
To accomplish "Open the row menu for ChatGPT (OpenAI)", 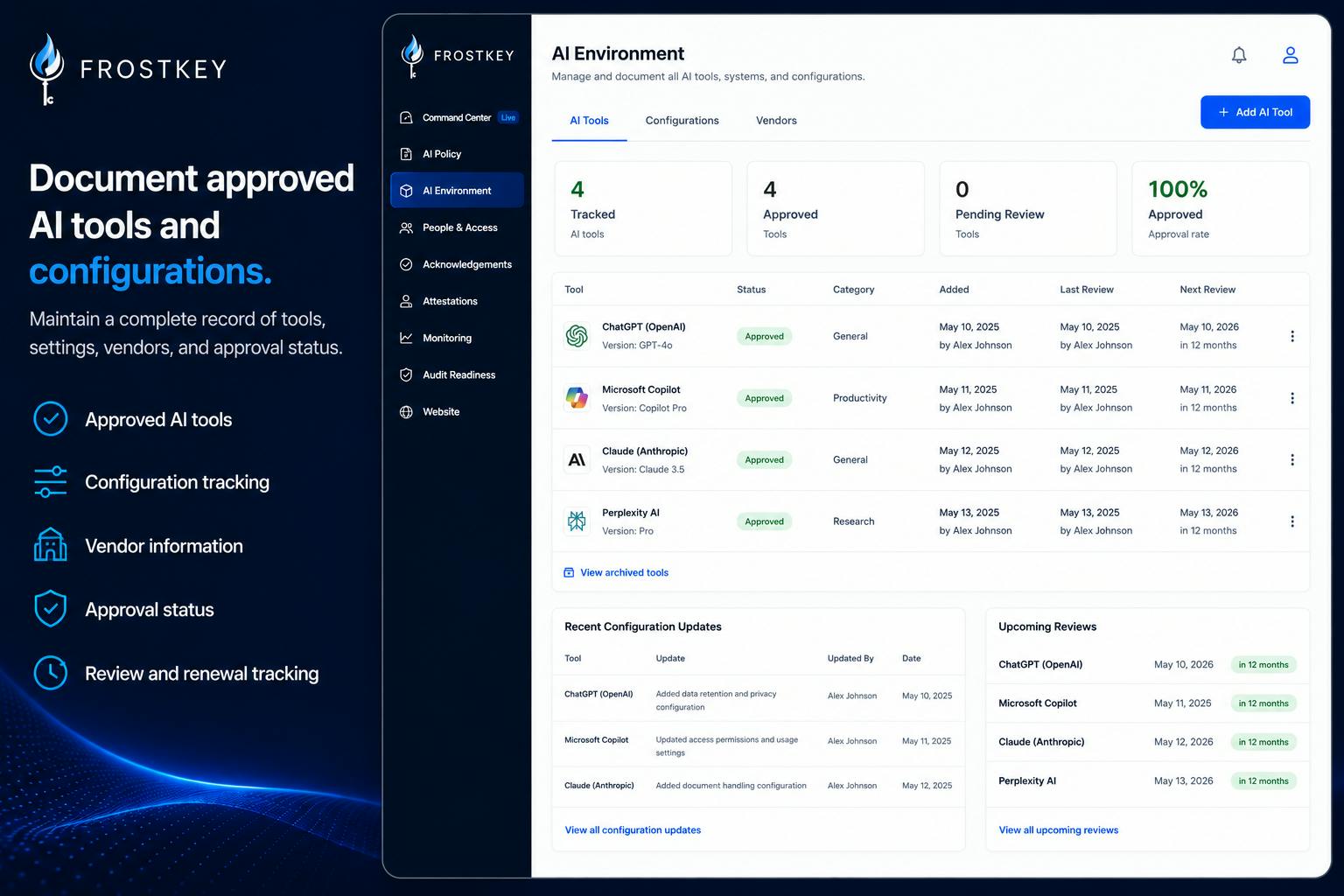I will (1292, 336).
